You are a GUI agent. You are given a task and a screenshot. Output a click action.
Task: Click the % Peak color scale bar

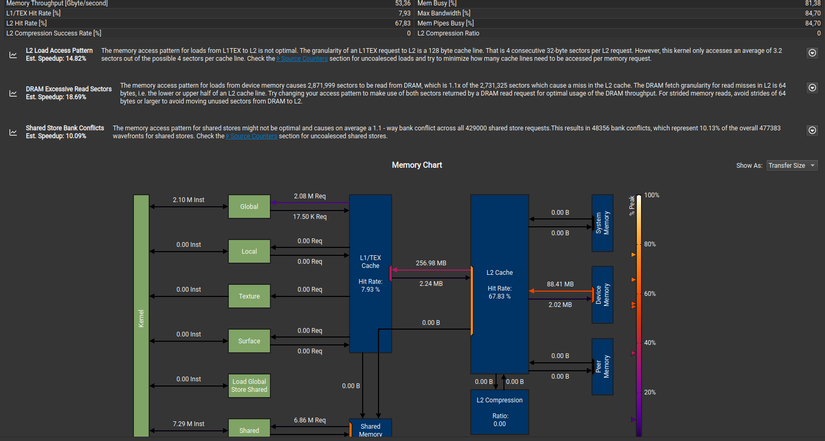[x=639, y=316]
